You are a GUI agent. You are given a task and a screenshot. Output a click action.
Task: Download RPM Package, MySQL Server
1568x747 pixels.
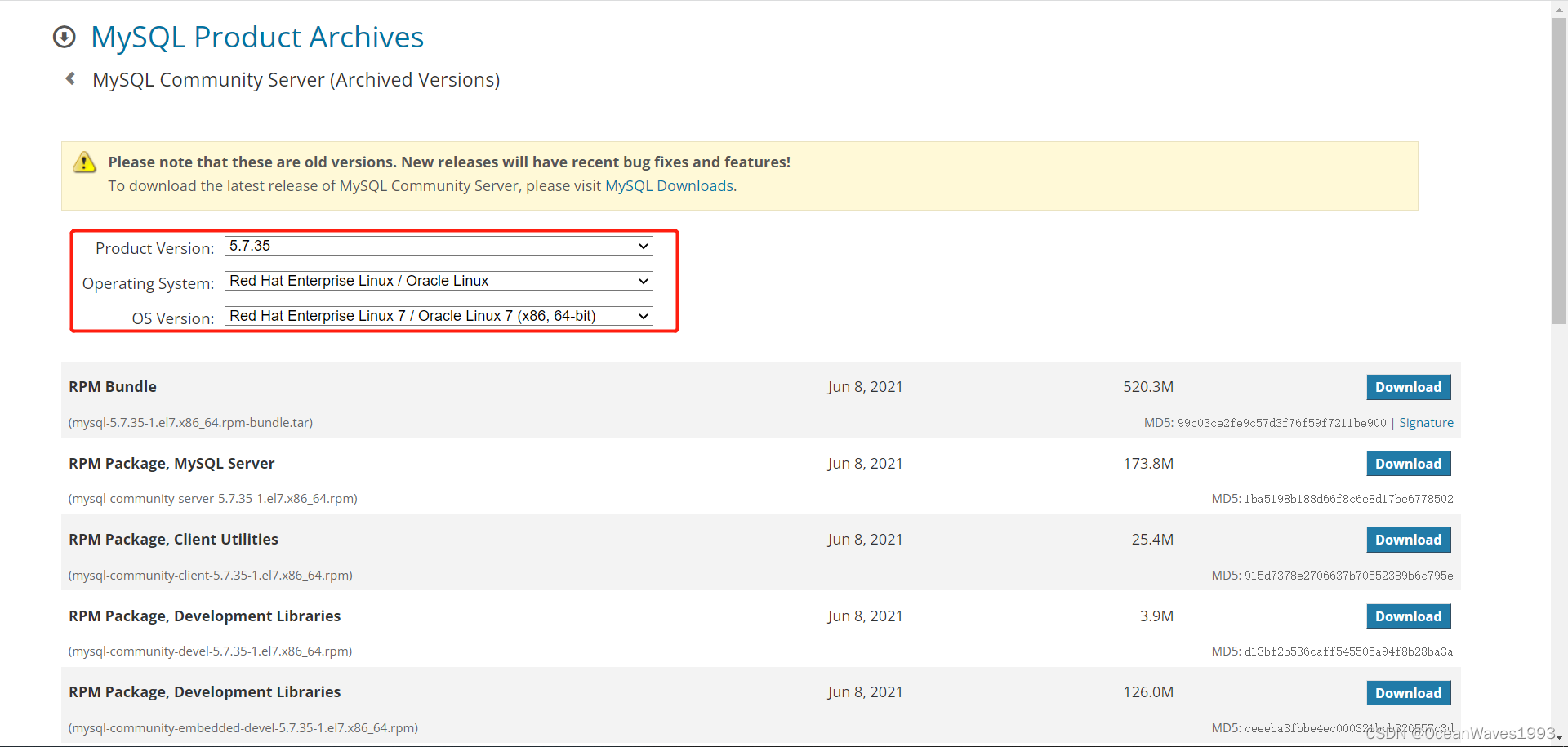[1409, 464]
